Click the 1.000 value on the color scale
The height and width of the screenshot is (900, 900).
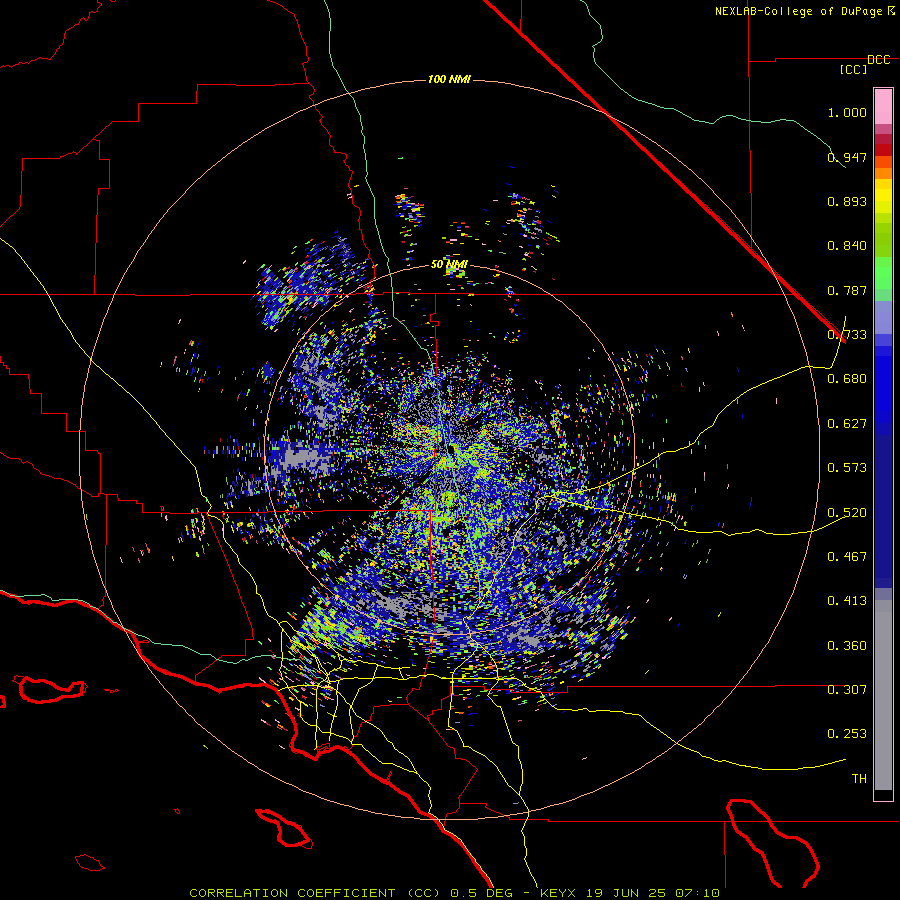[x=847, y=112]
